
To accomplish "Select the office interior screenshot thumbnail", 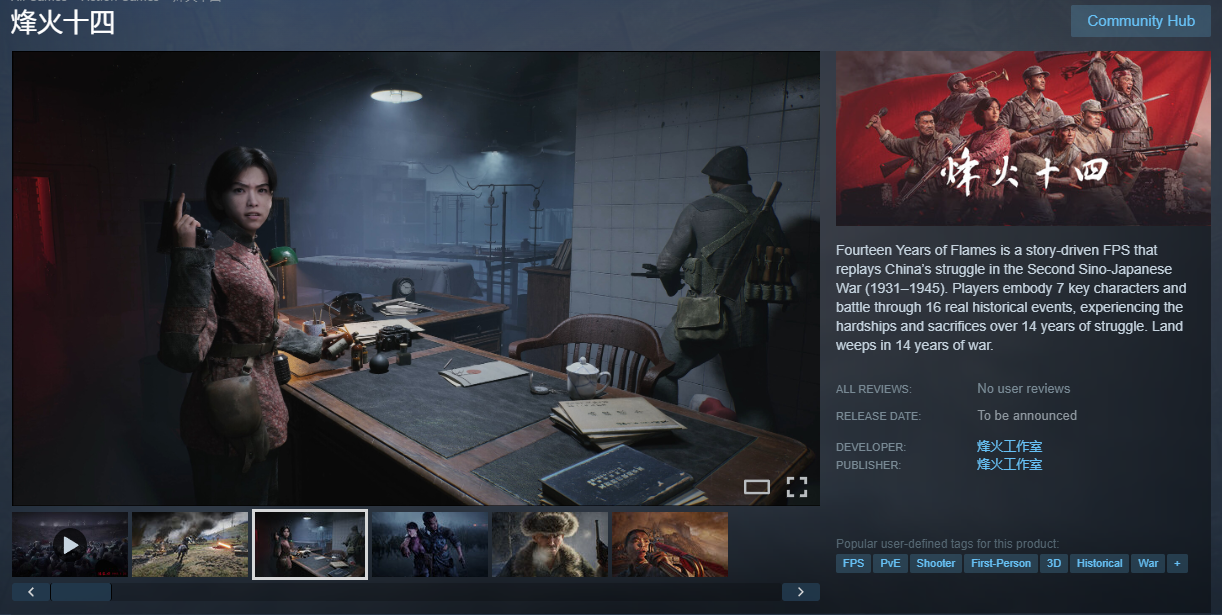I will tap(310, 545).
